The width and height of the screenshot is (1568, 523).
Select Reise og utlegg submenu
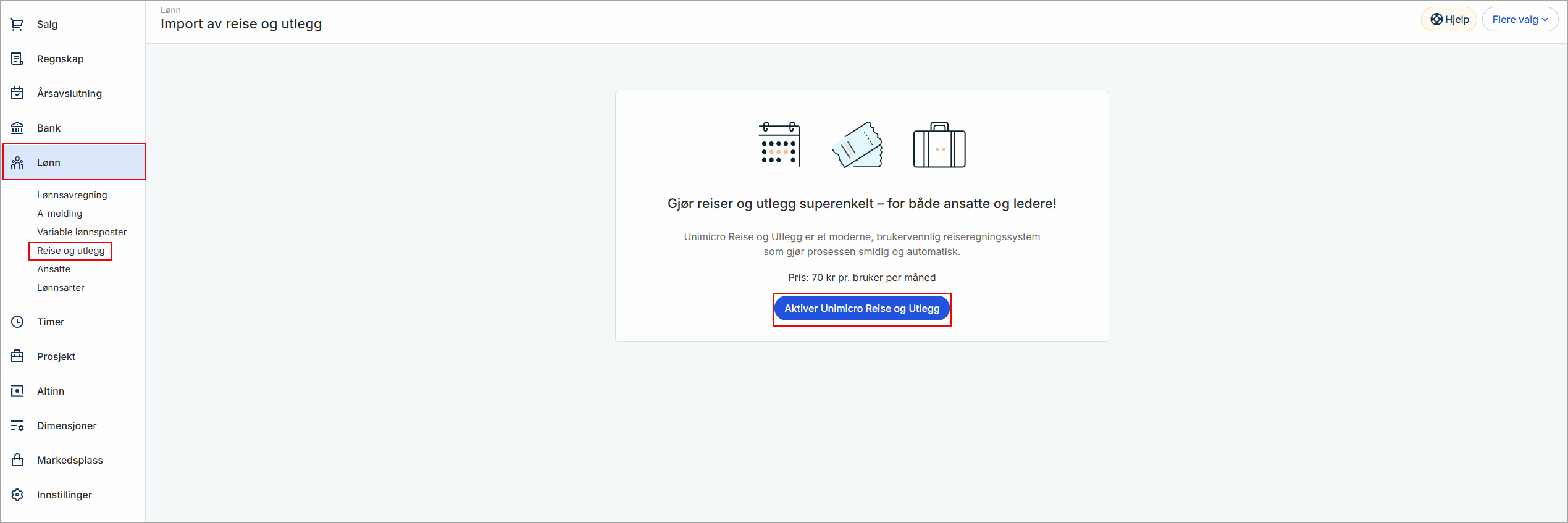click(x=70, y=251)
